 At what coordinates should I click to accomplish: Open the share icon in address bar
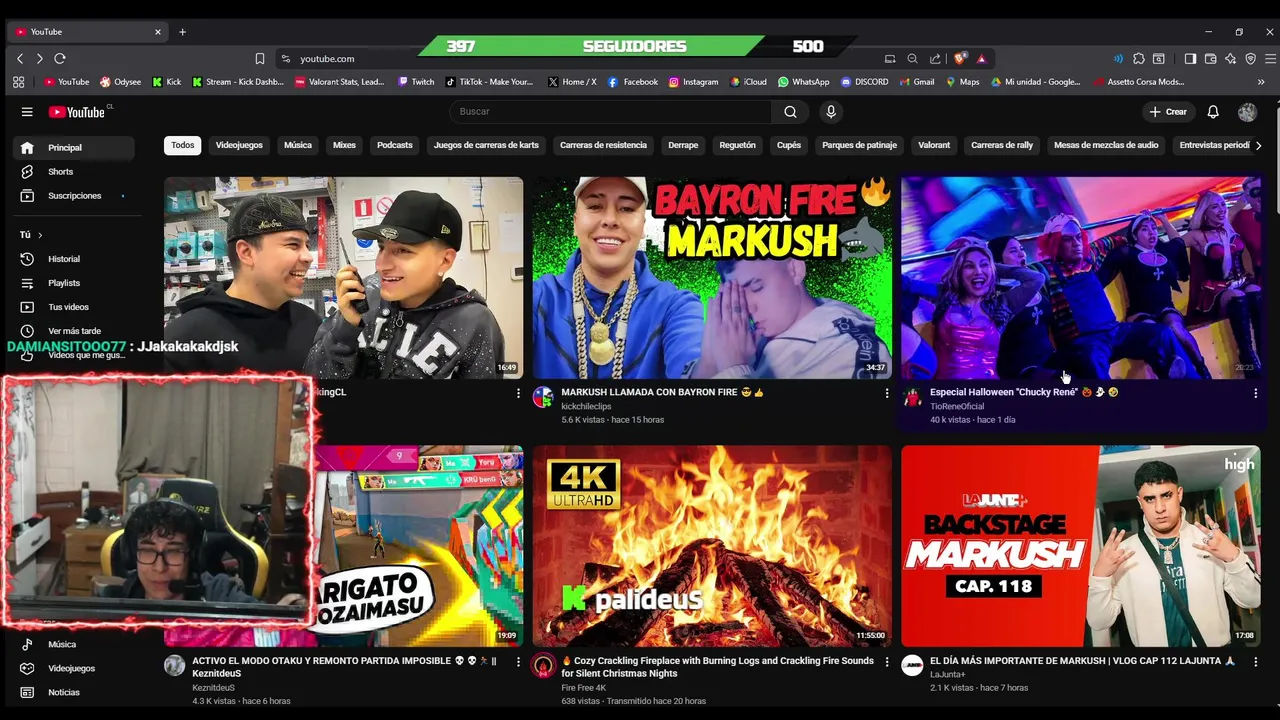[x=935, y=59]
